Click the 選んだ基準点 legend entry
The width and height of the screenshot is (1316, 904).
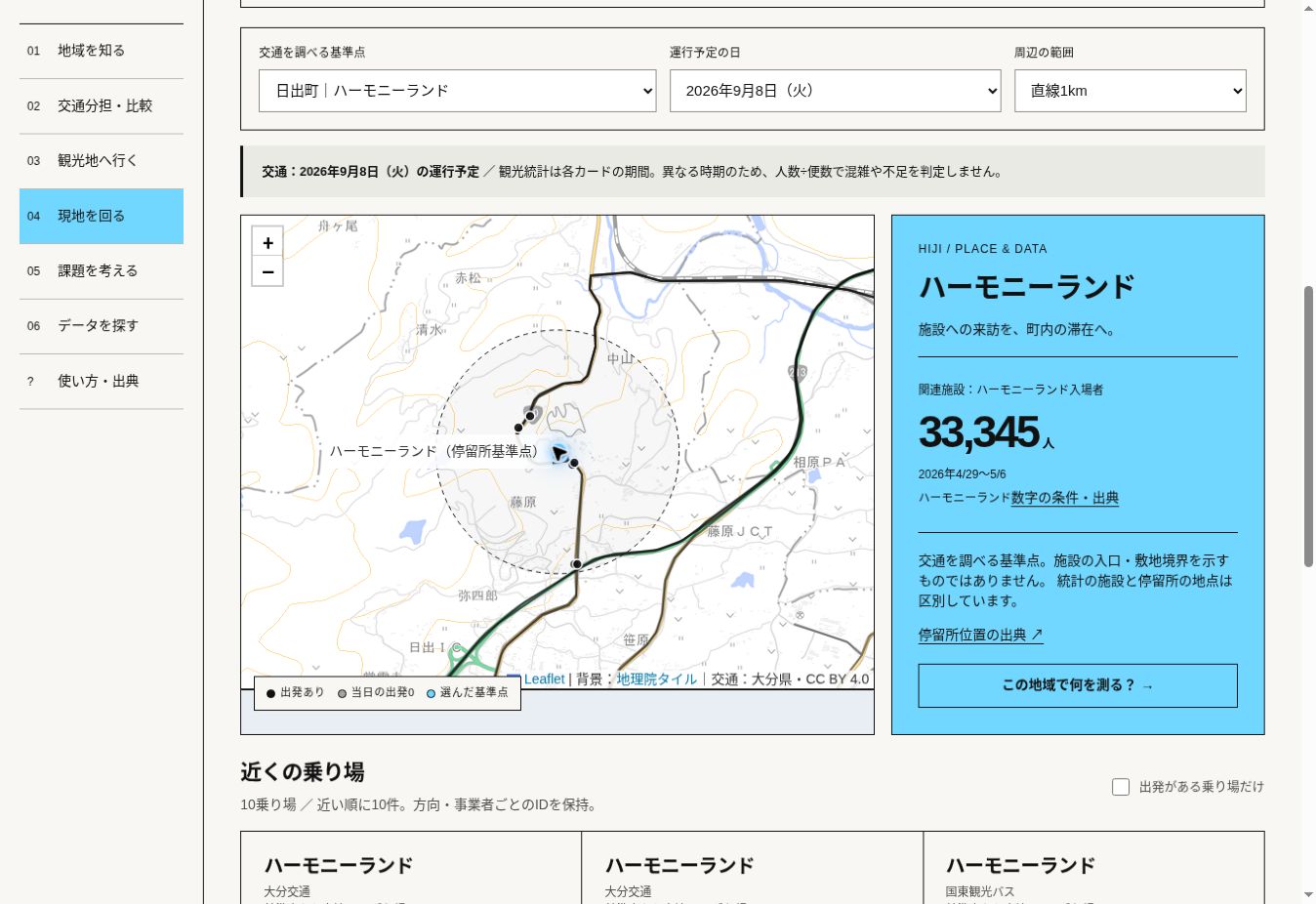click(x=467, y=693)
